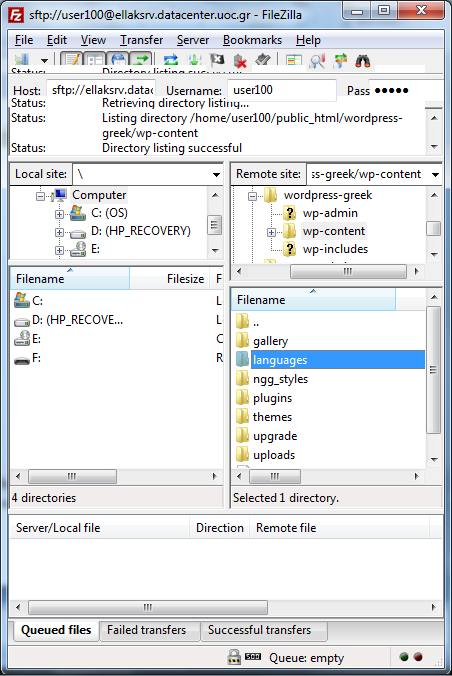Click the Remote file column header
The image size is (452, 676).
pos(339,528)
